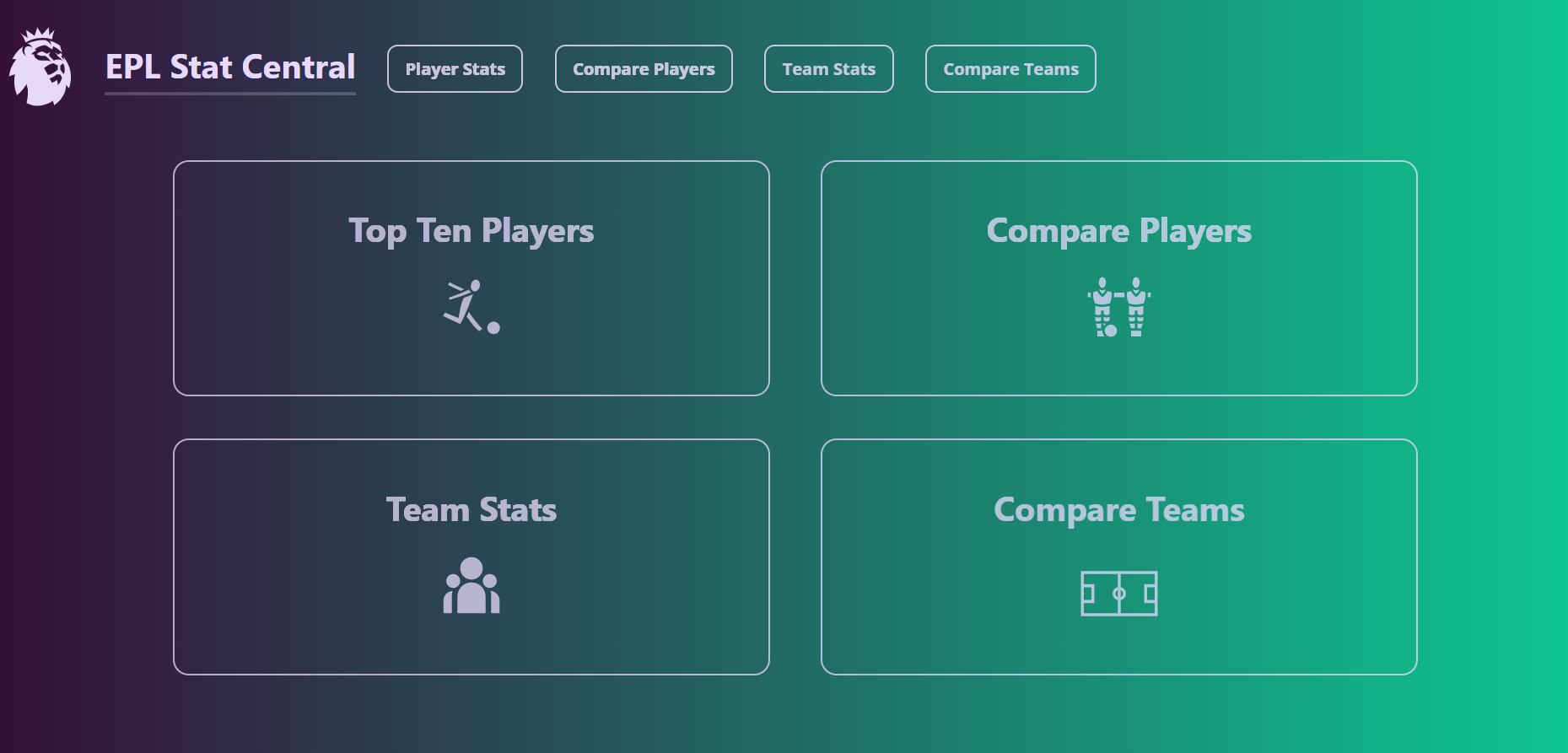Select Compare Teams in the navigation
Screen dimensions: 1568x753
click(x=1010, y=68)
